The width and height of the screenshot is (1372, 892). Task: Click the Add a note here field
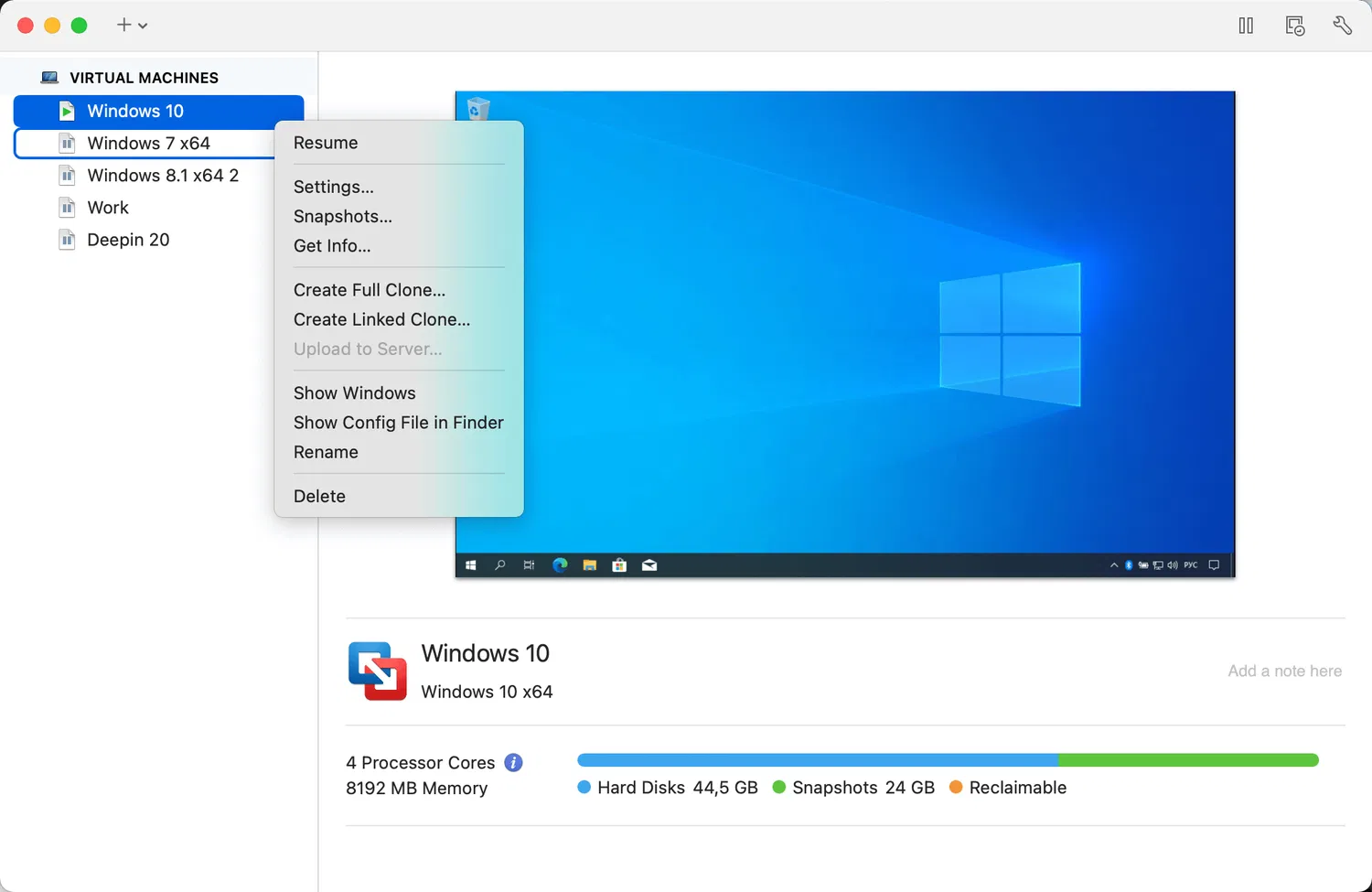1285,671
